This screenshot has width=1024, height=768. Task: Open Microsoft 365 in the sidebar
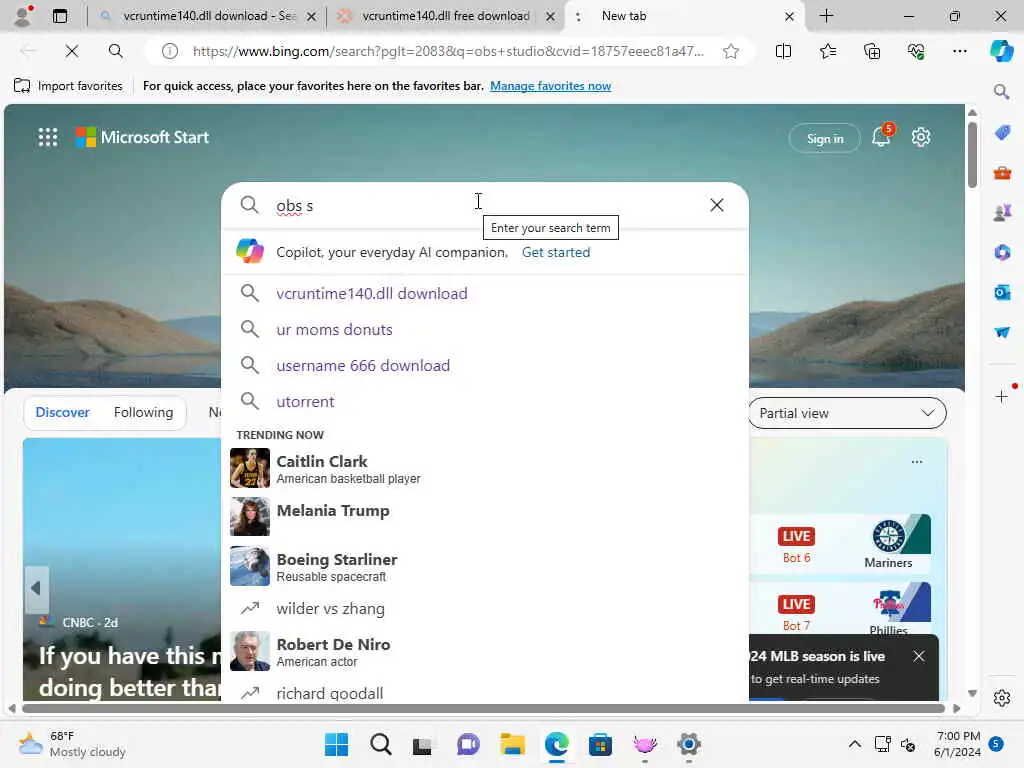[x=1002, y=252]
